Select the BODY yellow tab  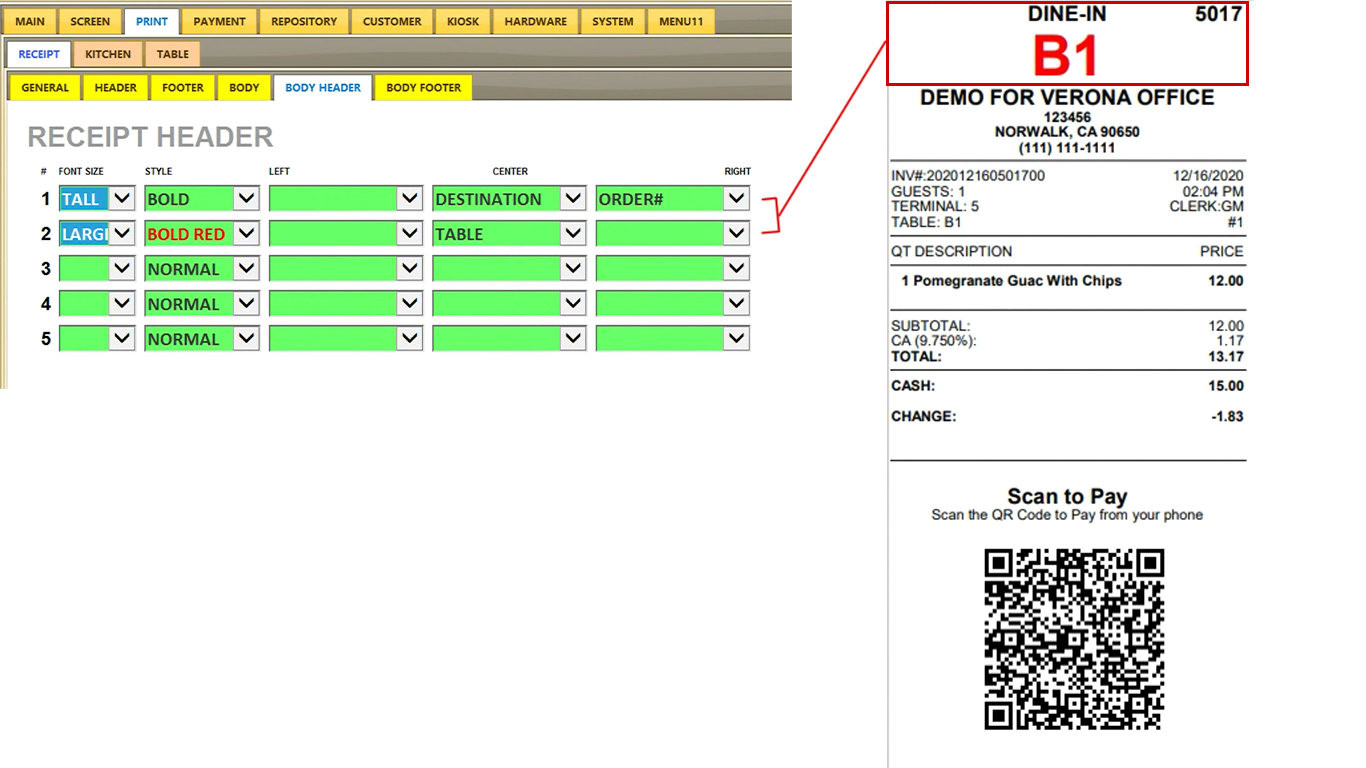point(244,88)
